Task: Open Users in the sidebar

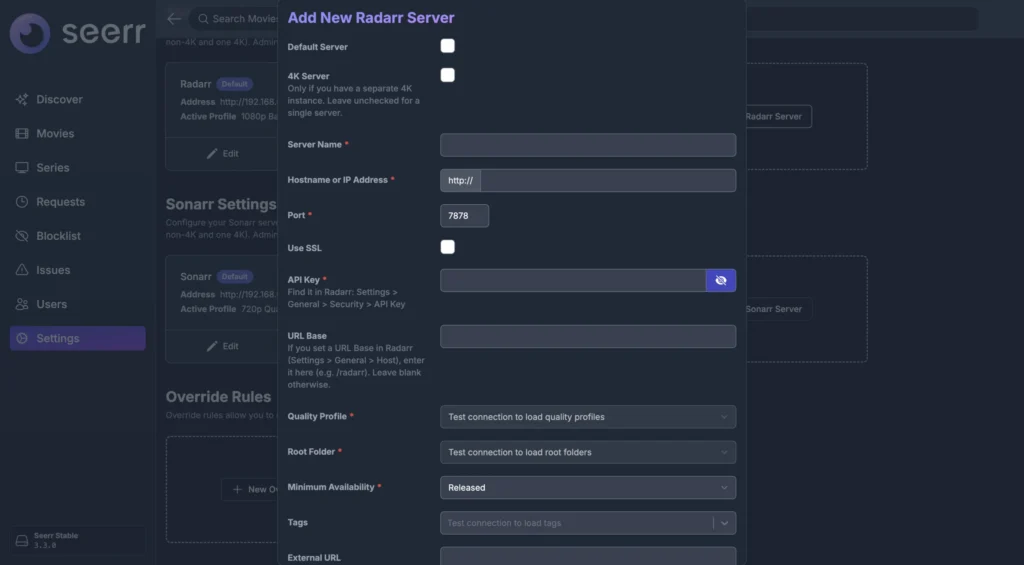Action: (78, 304)
